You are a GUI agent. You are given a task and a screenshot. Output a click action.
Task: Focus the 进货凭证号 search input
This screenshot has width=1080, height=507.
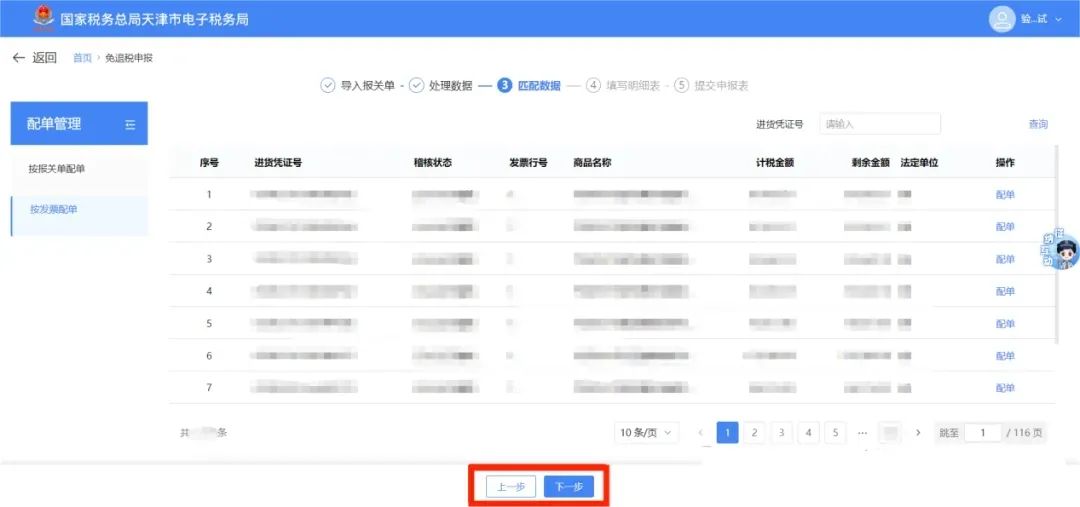[880, 124]
